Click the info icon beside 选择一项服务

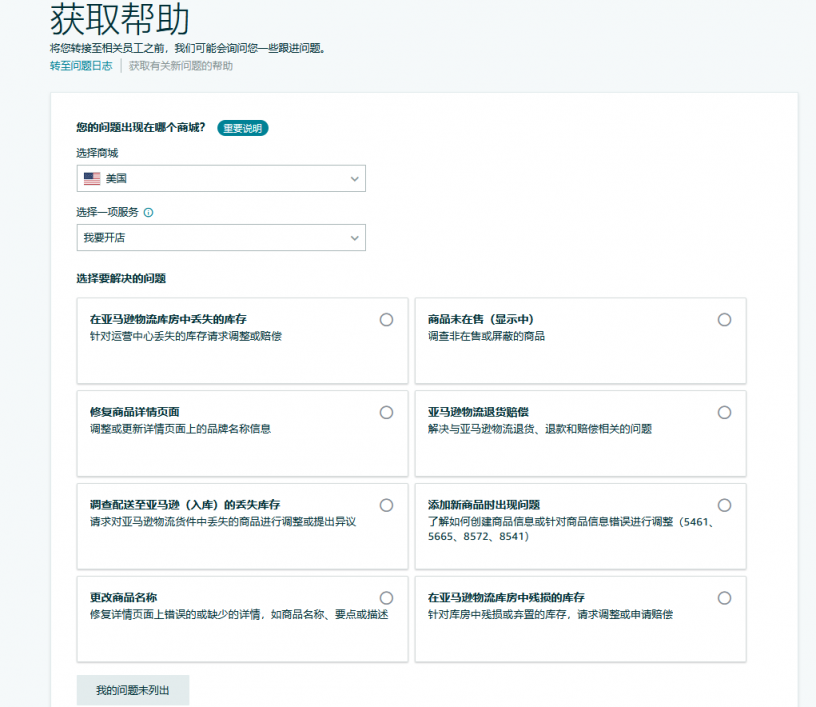[148, 212]
